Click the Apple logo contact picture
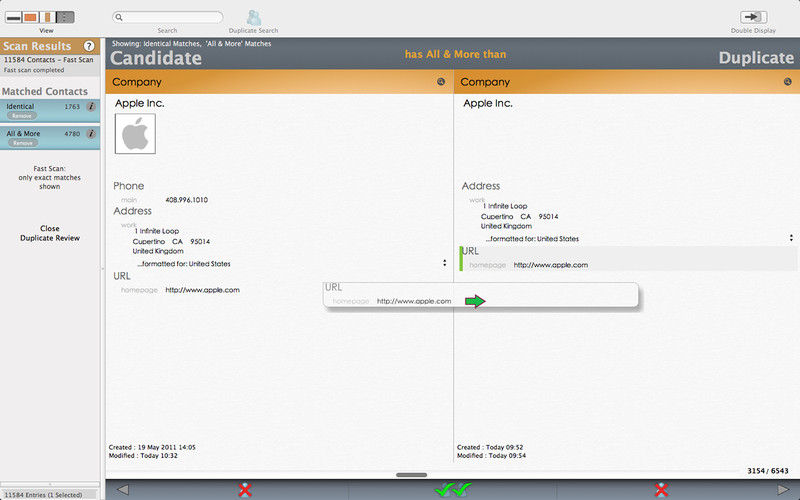Screen dimensions: 800x500 pos(135,134)
